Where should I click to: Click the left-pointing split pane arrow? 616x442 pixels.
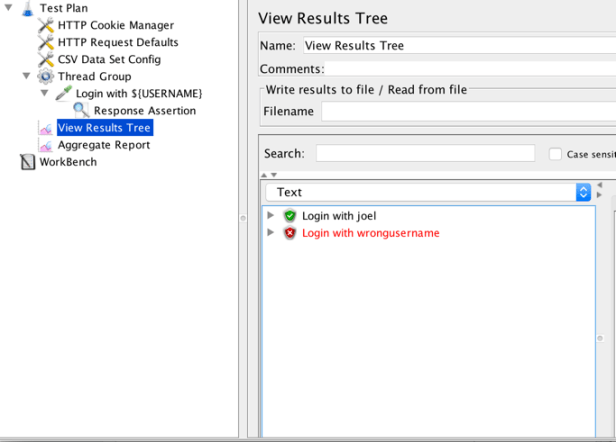[600, 185]
